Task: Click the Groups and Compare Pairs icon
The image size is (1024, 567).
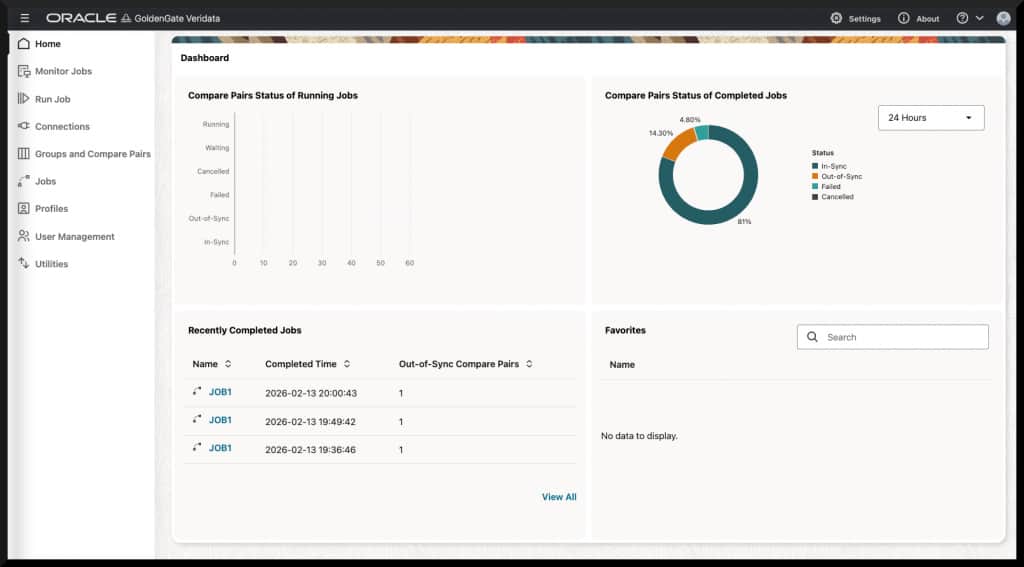Action: click(24, 154)
